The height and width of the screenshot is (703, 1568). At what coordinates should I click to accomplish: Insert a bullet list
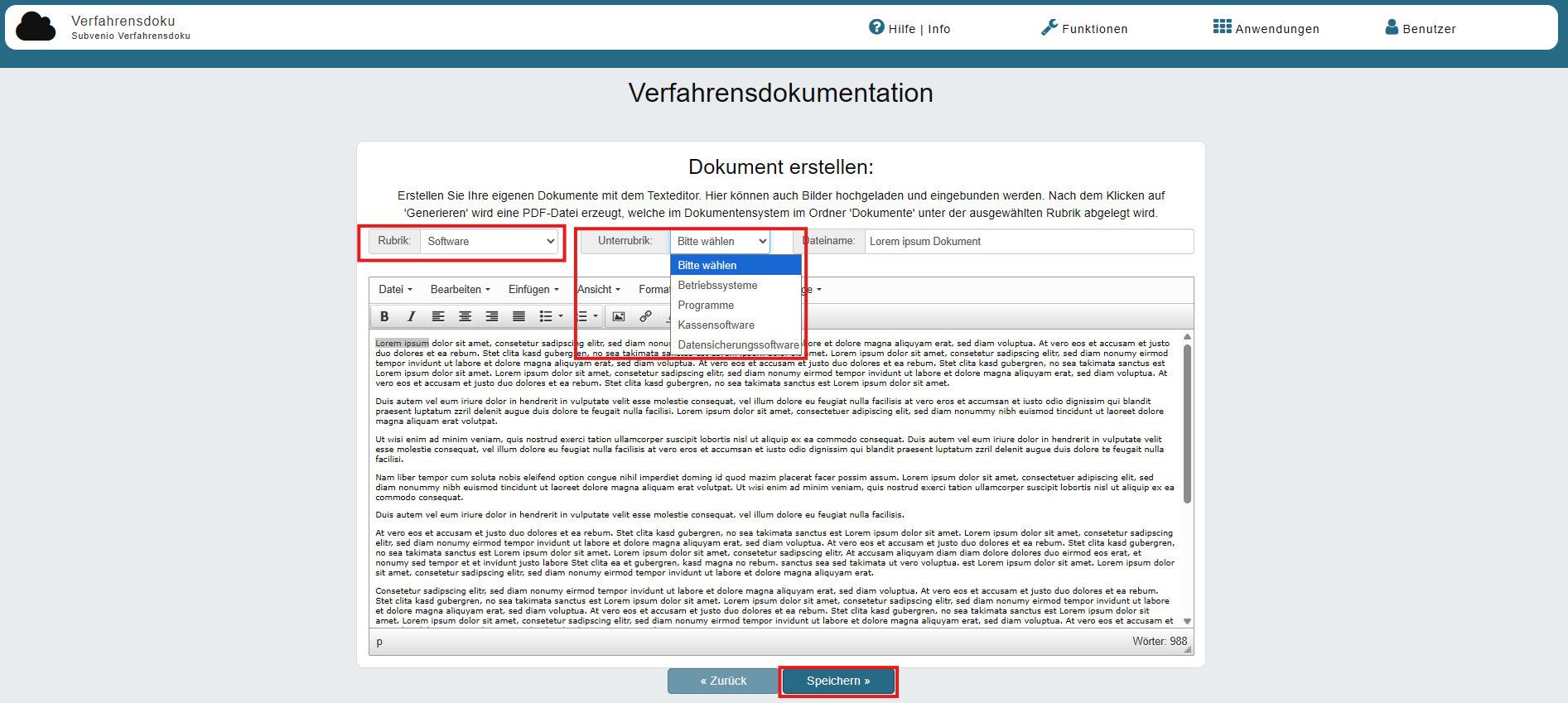click(546, 316)
